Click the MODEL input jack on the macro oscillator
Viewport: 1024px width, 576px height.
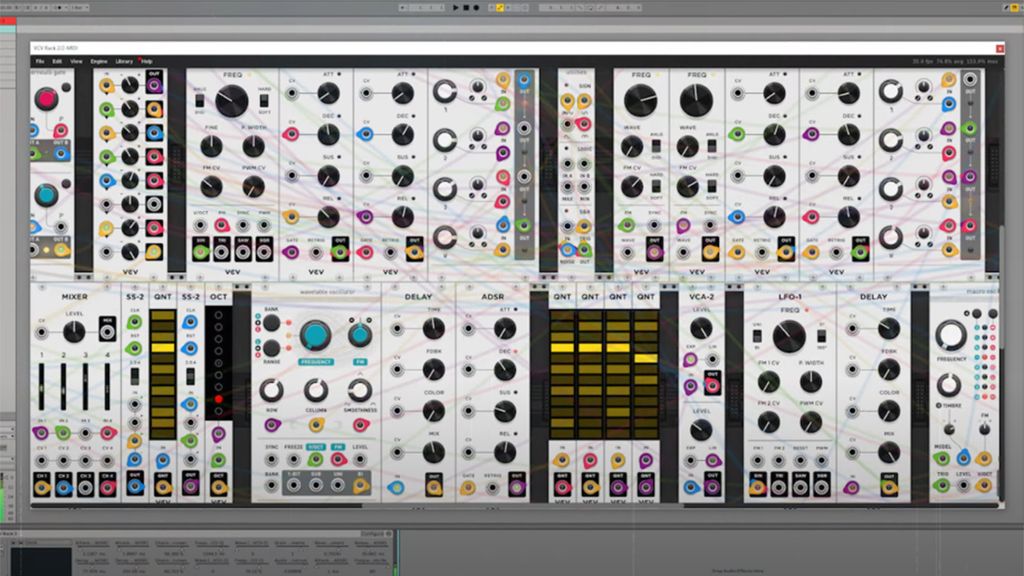click(943, 458)
